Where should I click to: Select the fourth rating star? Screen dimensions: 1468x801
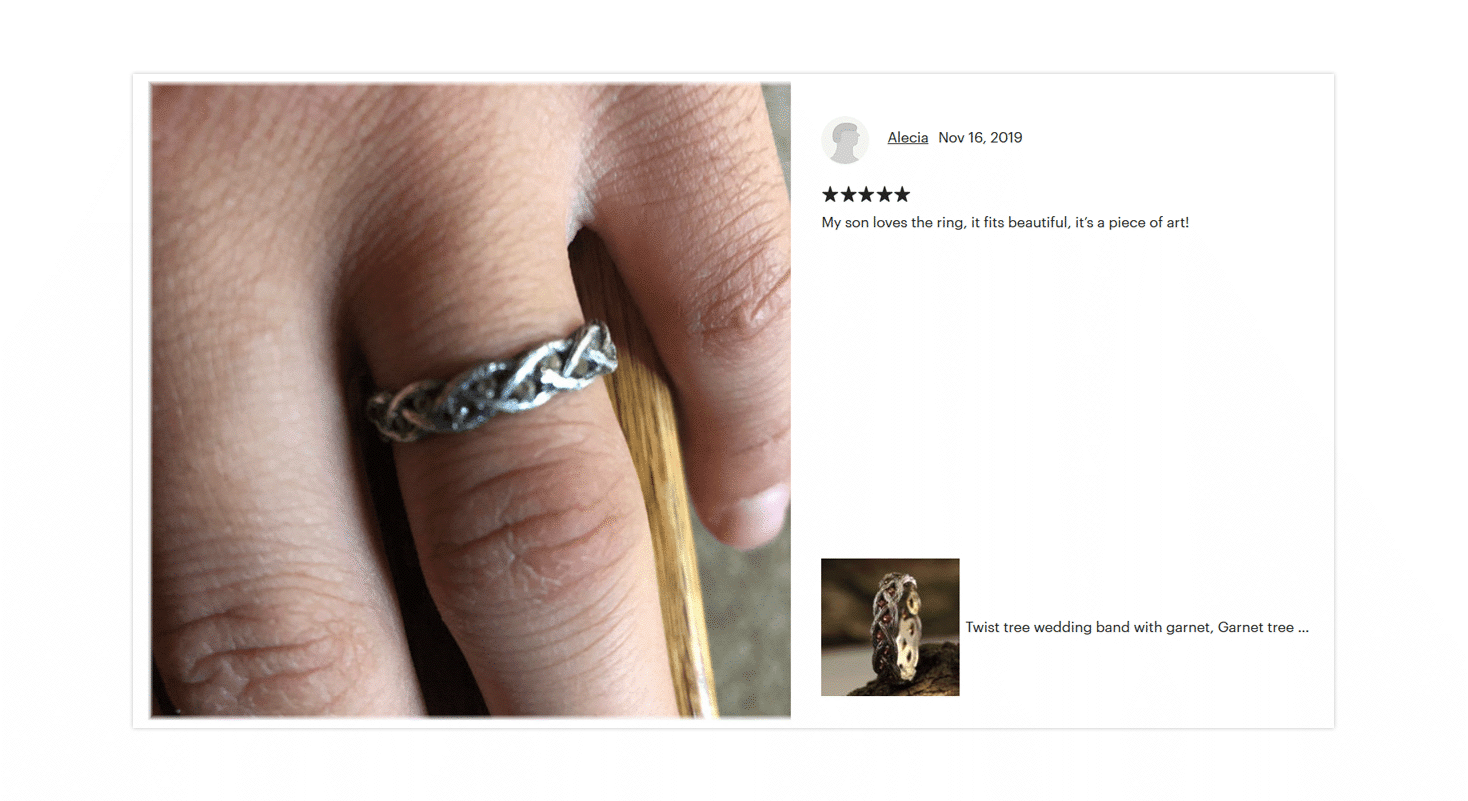pyautogui.click(x=884, y=194)
